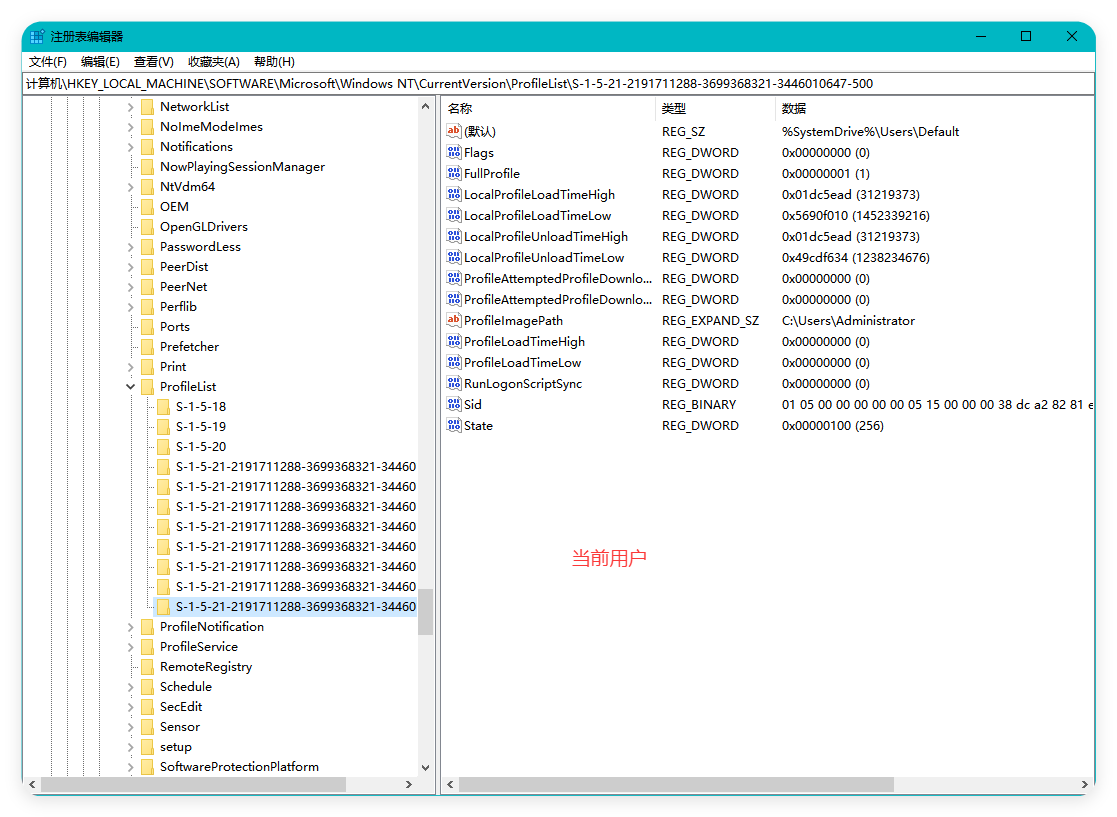
Task: Expand the PeerDist tree node
Action: pos(130,267)
